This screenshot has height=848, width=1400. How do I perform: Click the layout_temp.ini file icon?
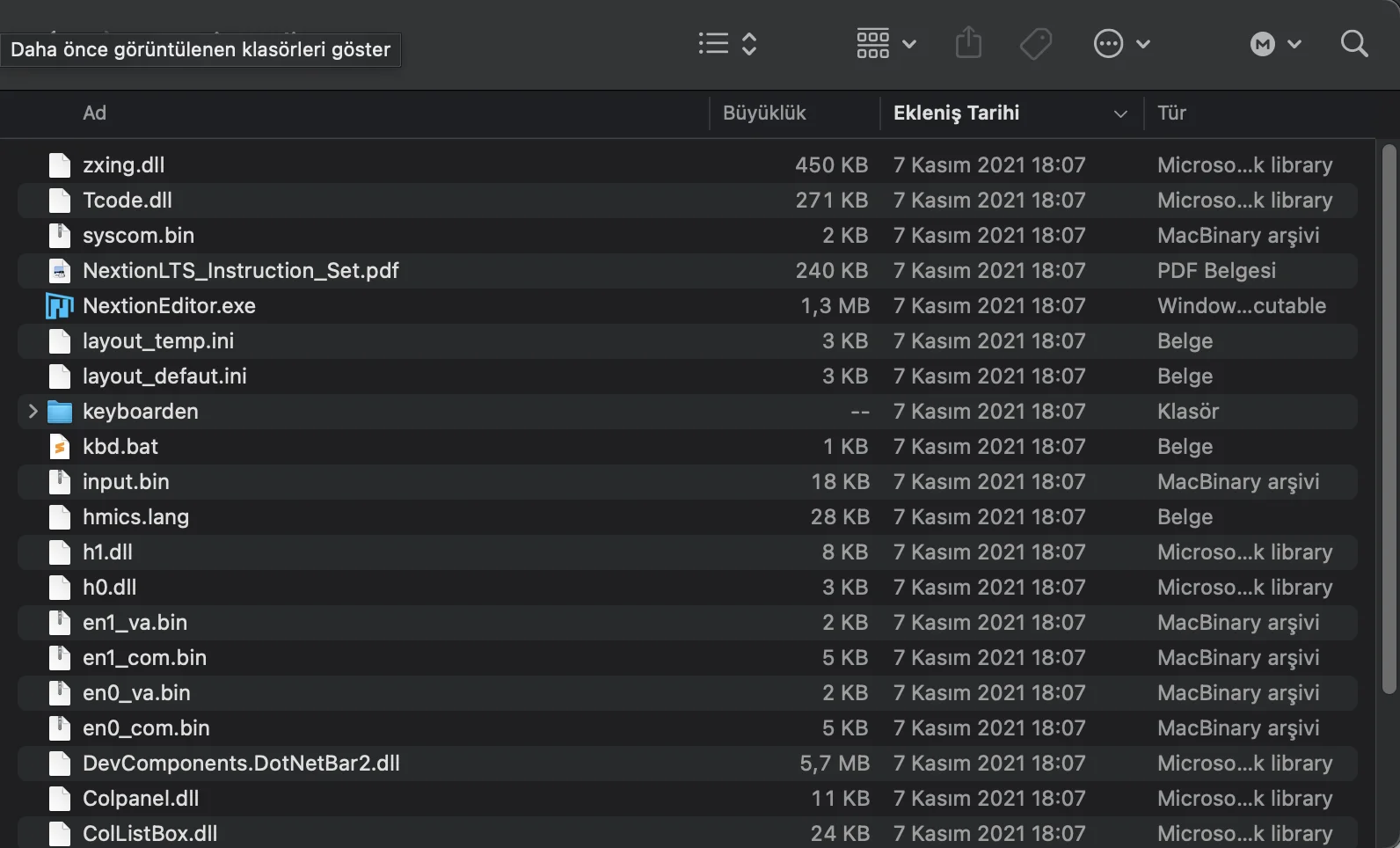click(59, 340)
